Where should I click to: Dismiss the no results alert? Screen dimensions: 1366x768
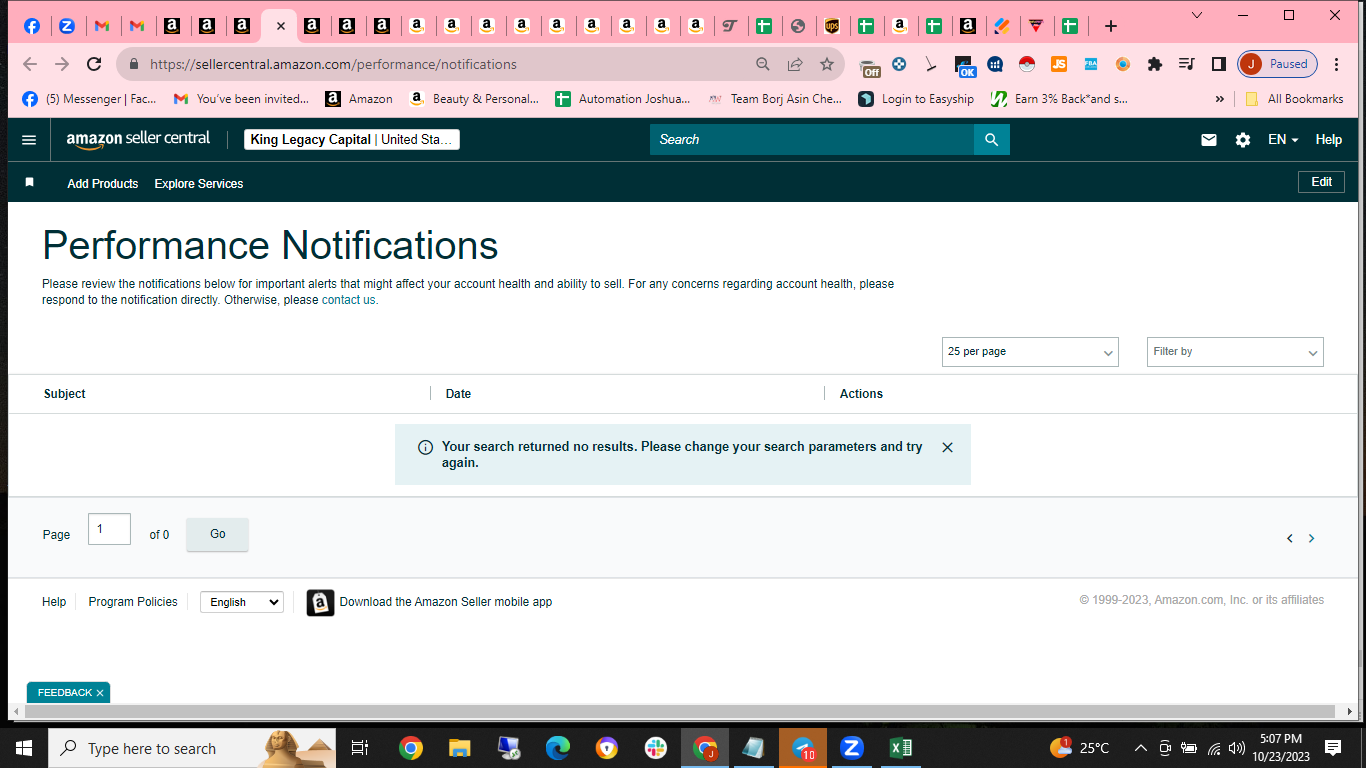pyautogui.click(x=948, y=448)
